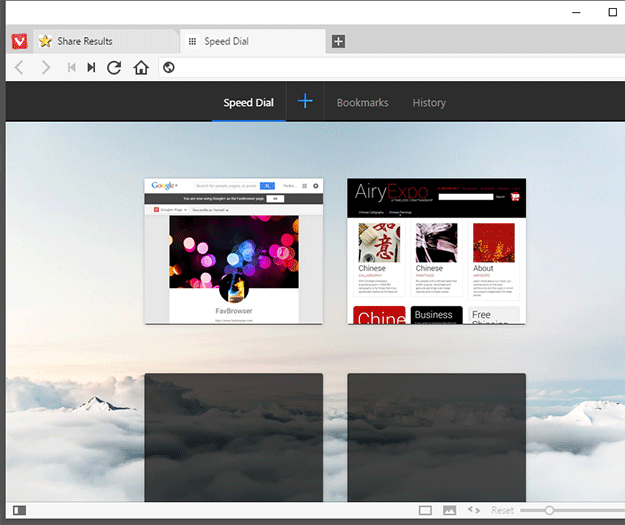Open the Vivaldi main menu icon
The image size is (625, 525).
pos(19,41)
